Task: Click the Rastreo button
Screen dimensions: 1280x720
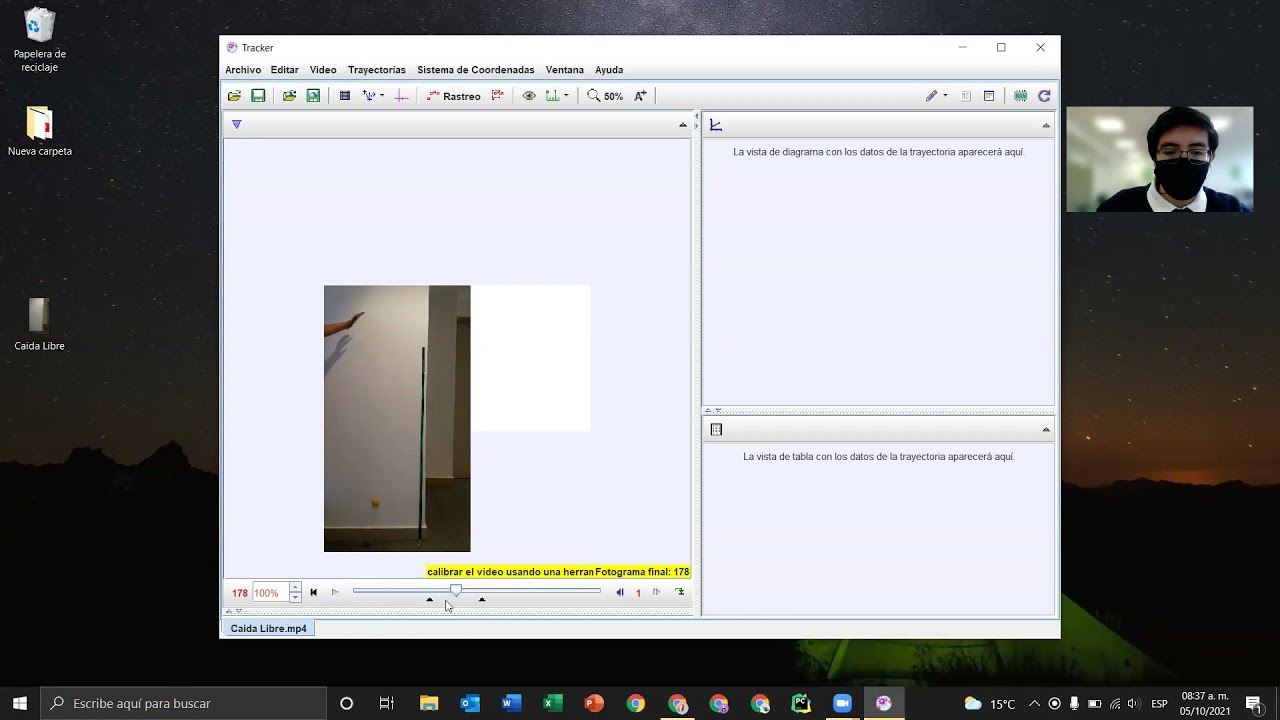Action: (x=454, y=96)
